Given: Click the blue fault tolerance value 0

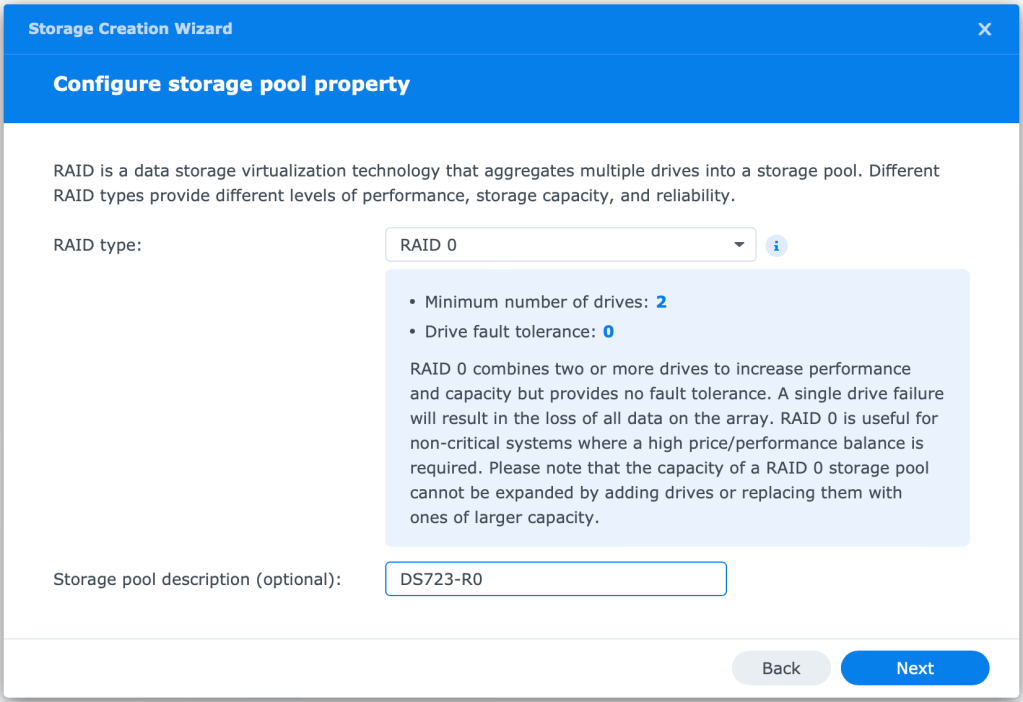Looking at the screenshot, I should point(608,331).
